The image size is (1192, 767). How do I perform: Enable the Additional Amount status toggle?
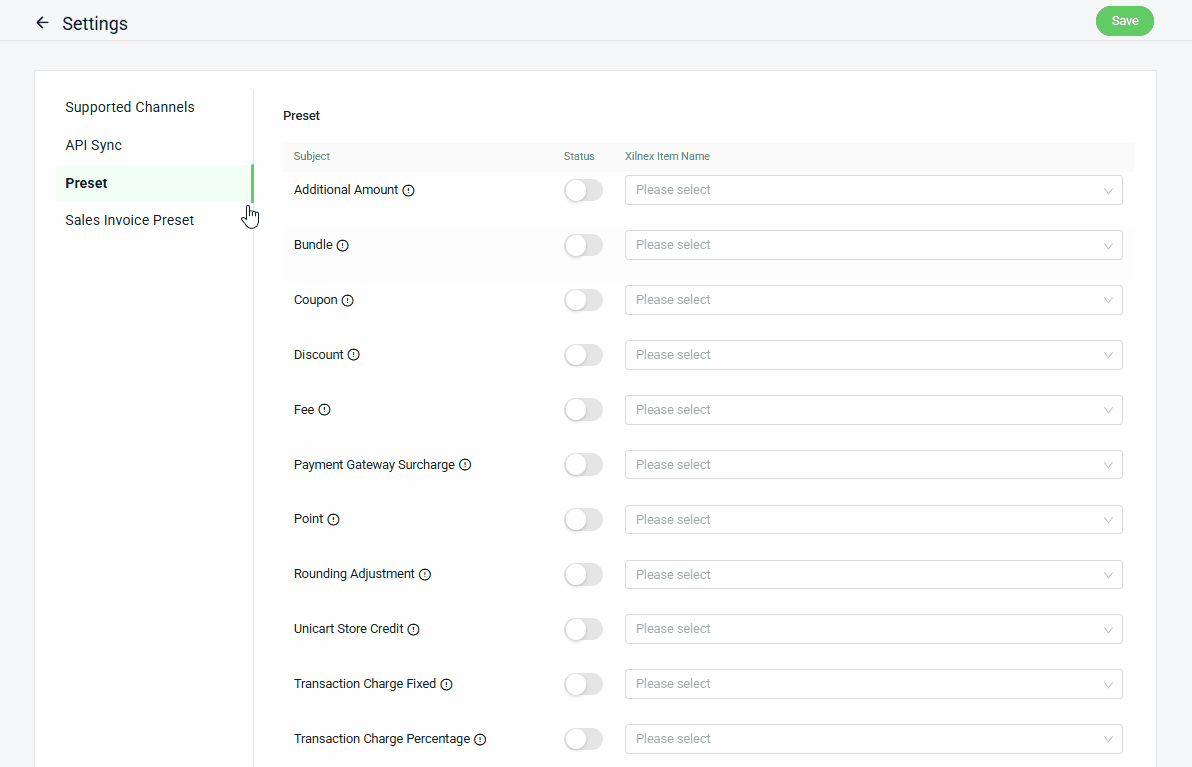[x=583, y=190]
